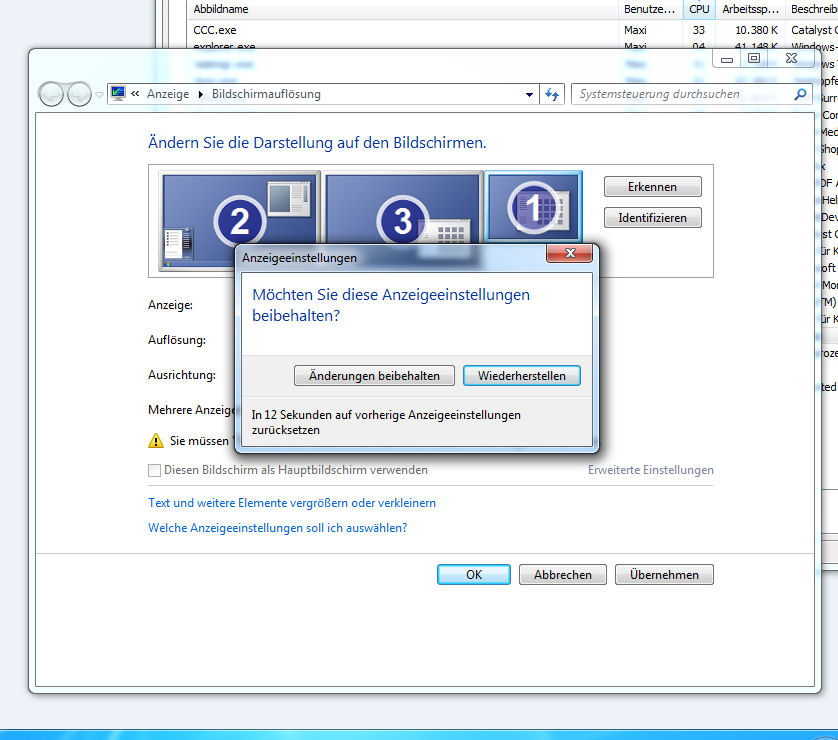Expand the double chevron in address bar
The height and width of the screenshot is (740, 838).
coord(135,94)
